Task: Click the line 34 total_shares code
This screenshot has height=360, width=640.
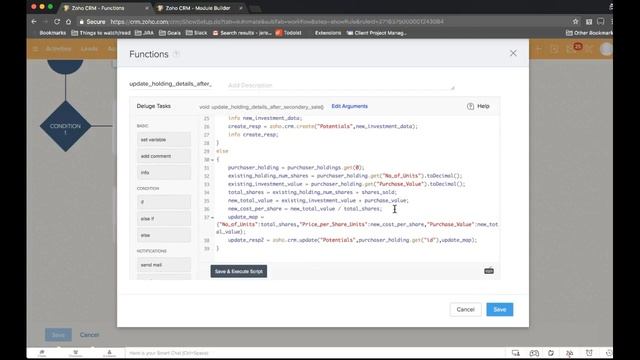Action: pos(312,192)
